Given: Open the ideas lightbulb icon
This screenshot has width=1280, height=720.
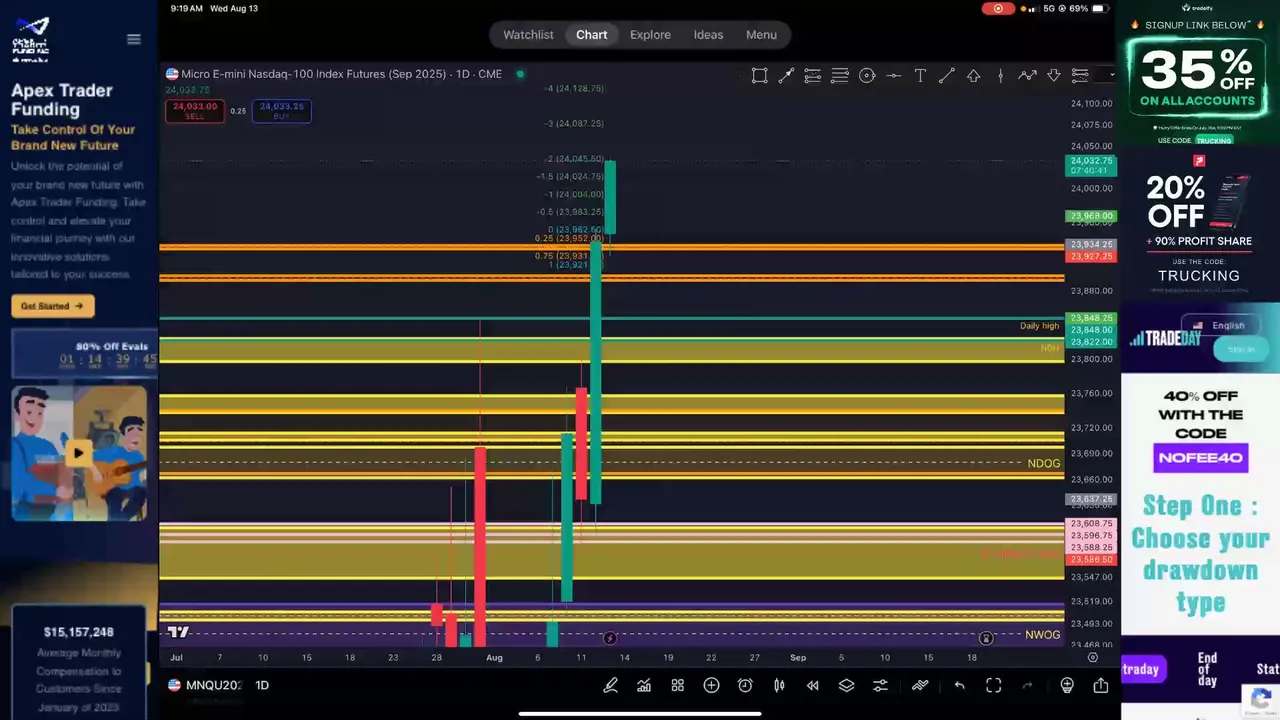Looking at the screenshot, I should (x=1067, y=685).
